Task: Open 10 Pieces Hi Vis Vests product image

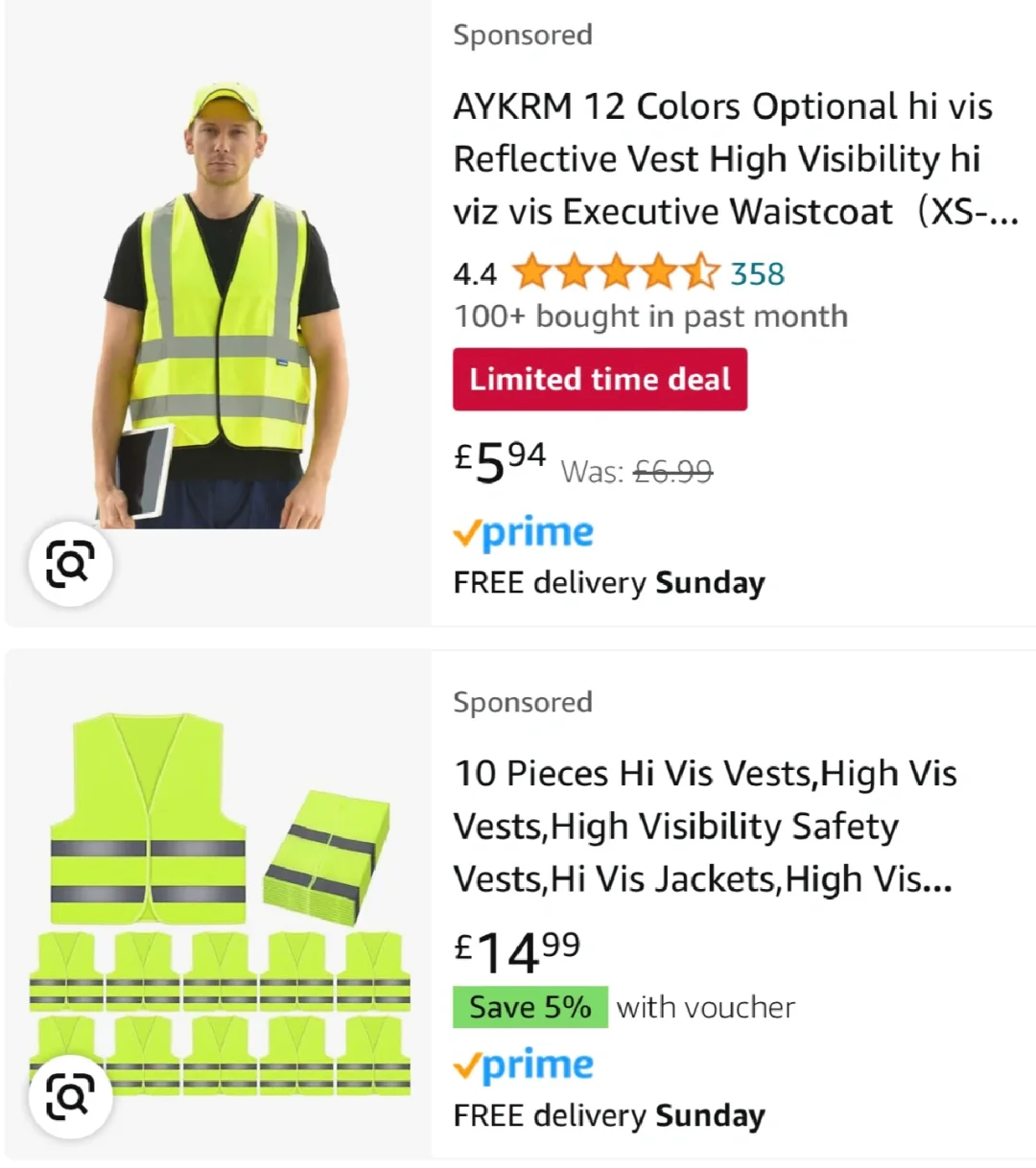Action: point(220,903)
